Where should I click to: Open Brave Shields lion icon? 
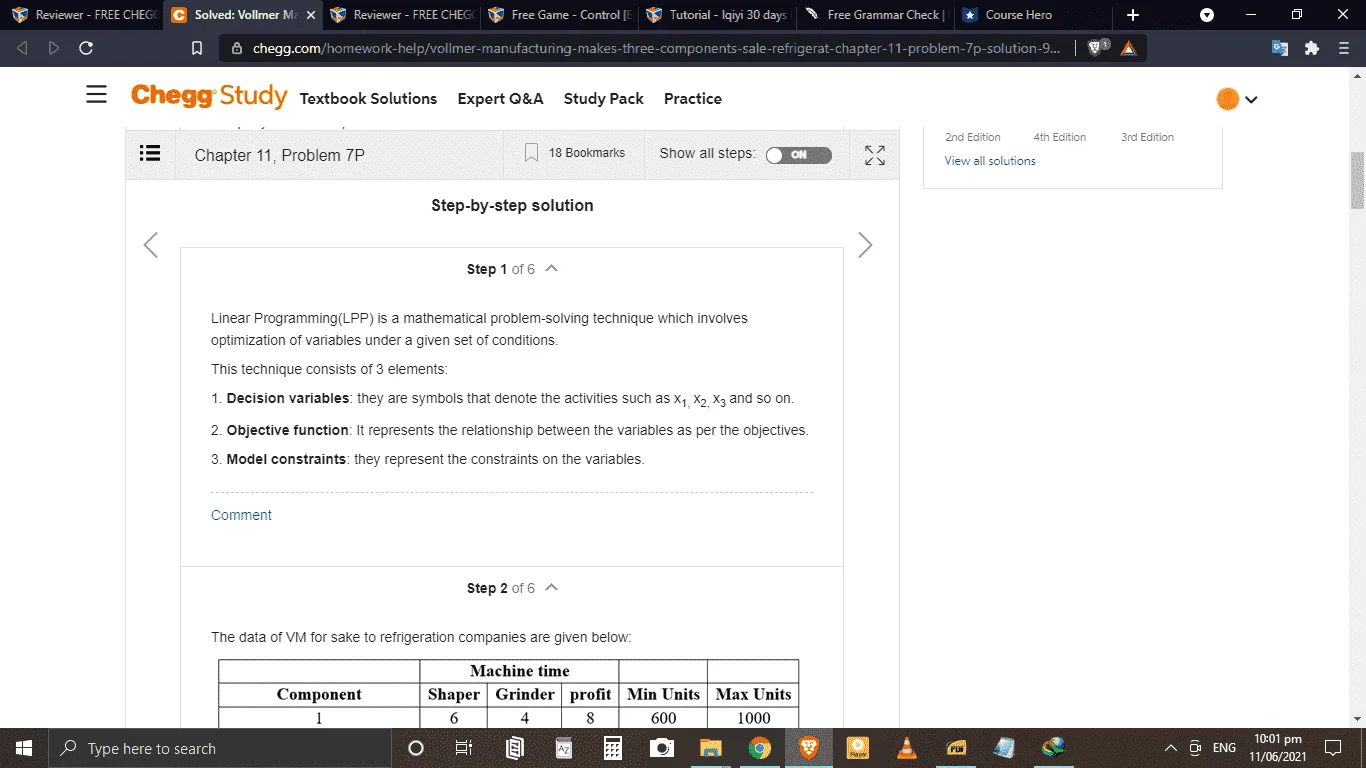click(x=1096, y=48)
